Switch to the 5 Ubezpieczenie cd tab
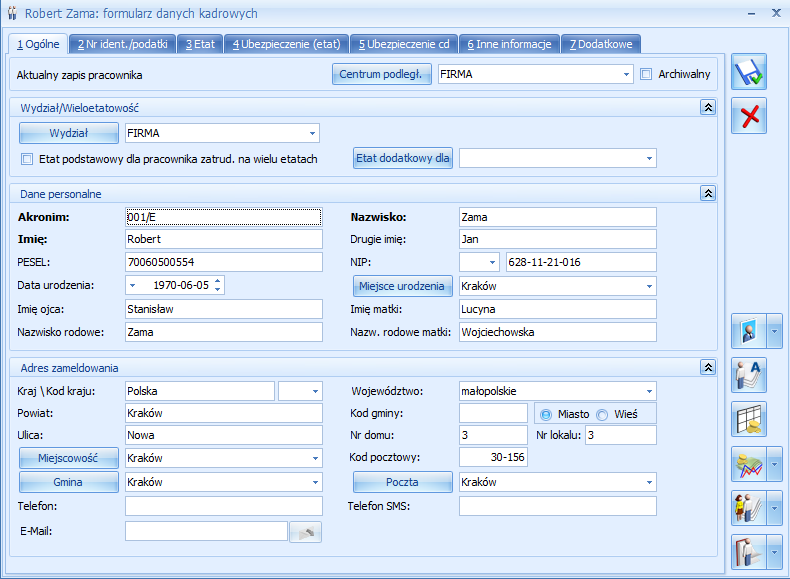 tap(404, 44)
